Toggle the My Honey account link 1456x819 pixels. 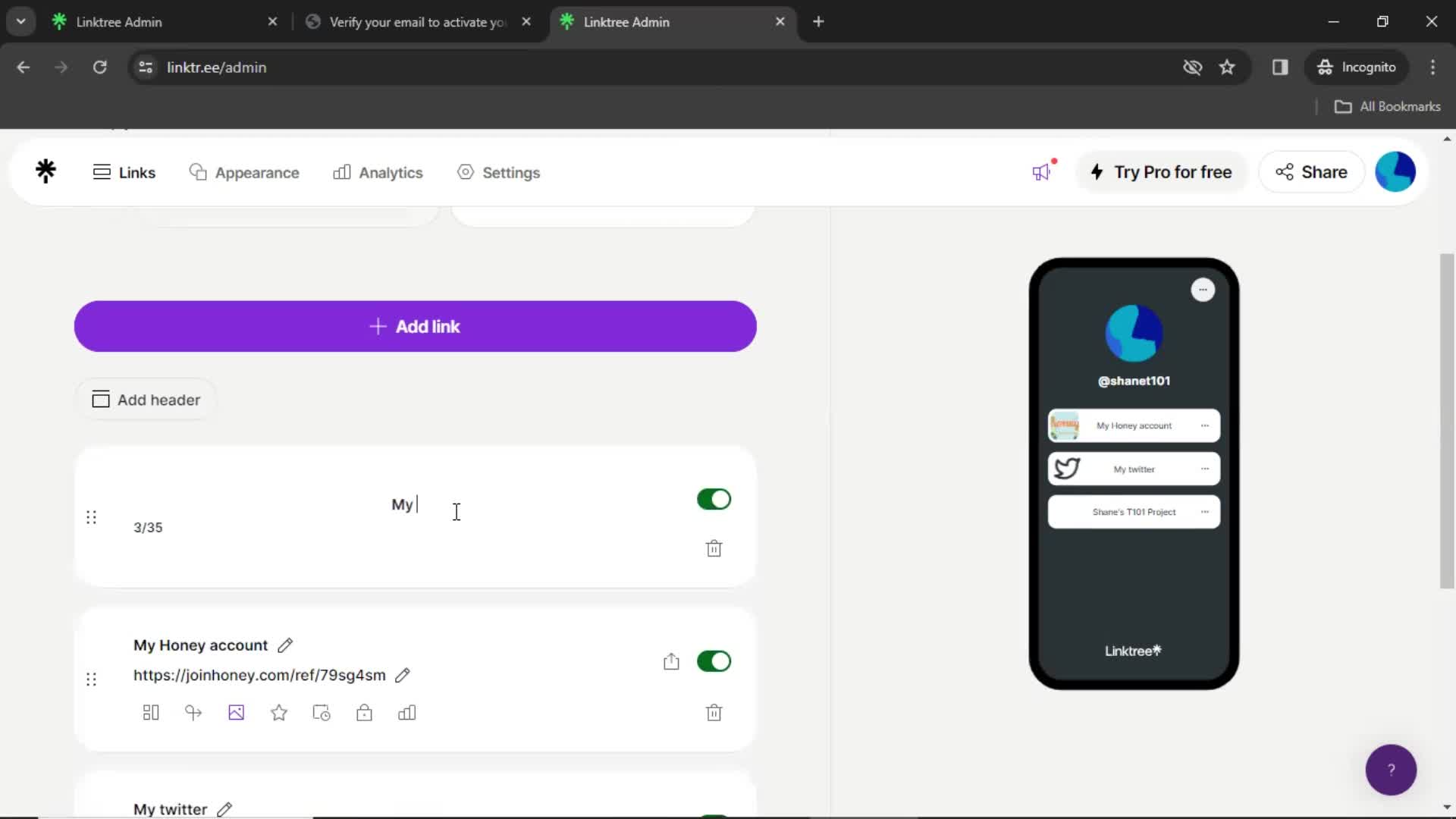click(714, 661)
